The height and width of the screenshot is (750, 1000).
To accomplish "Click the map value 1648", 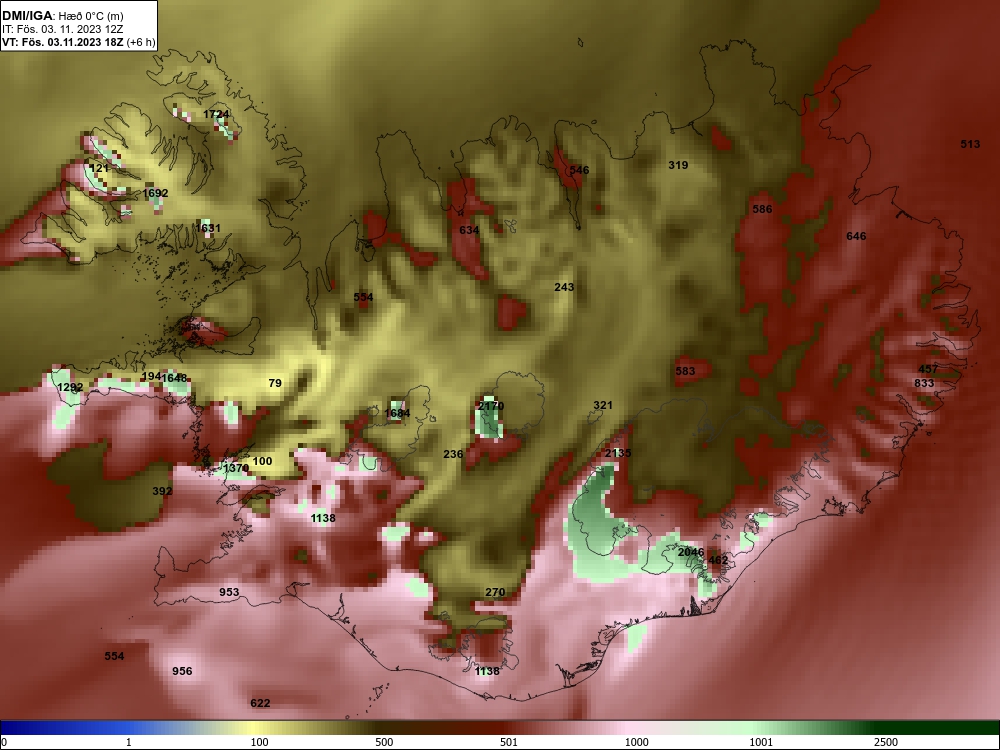I will click(x=175, y=378).
